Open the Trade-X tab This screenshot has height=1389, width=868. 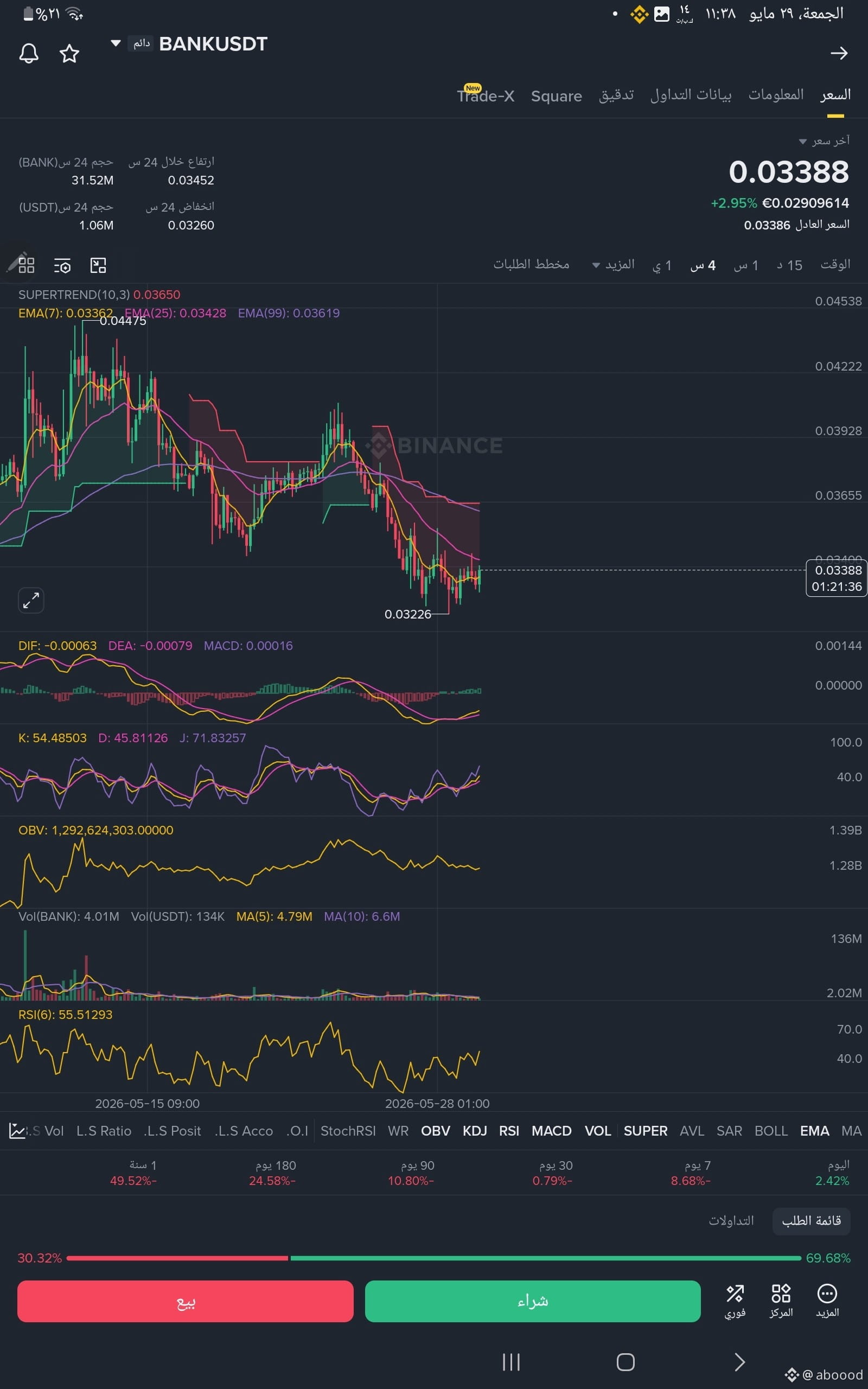tap(486, 95)
